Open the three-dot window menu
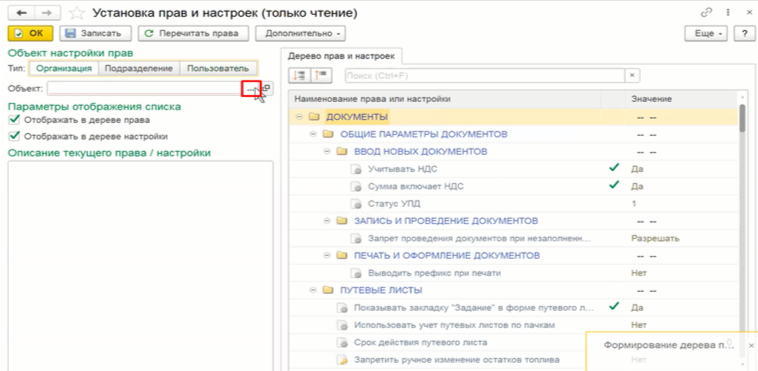Screen dimensions: 758x371 (x=727, y=13)
